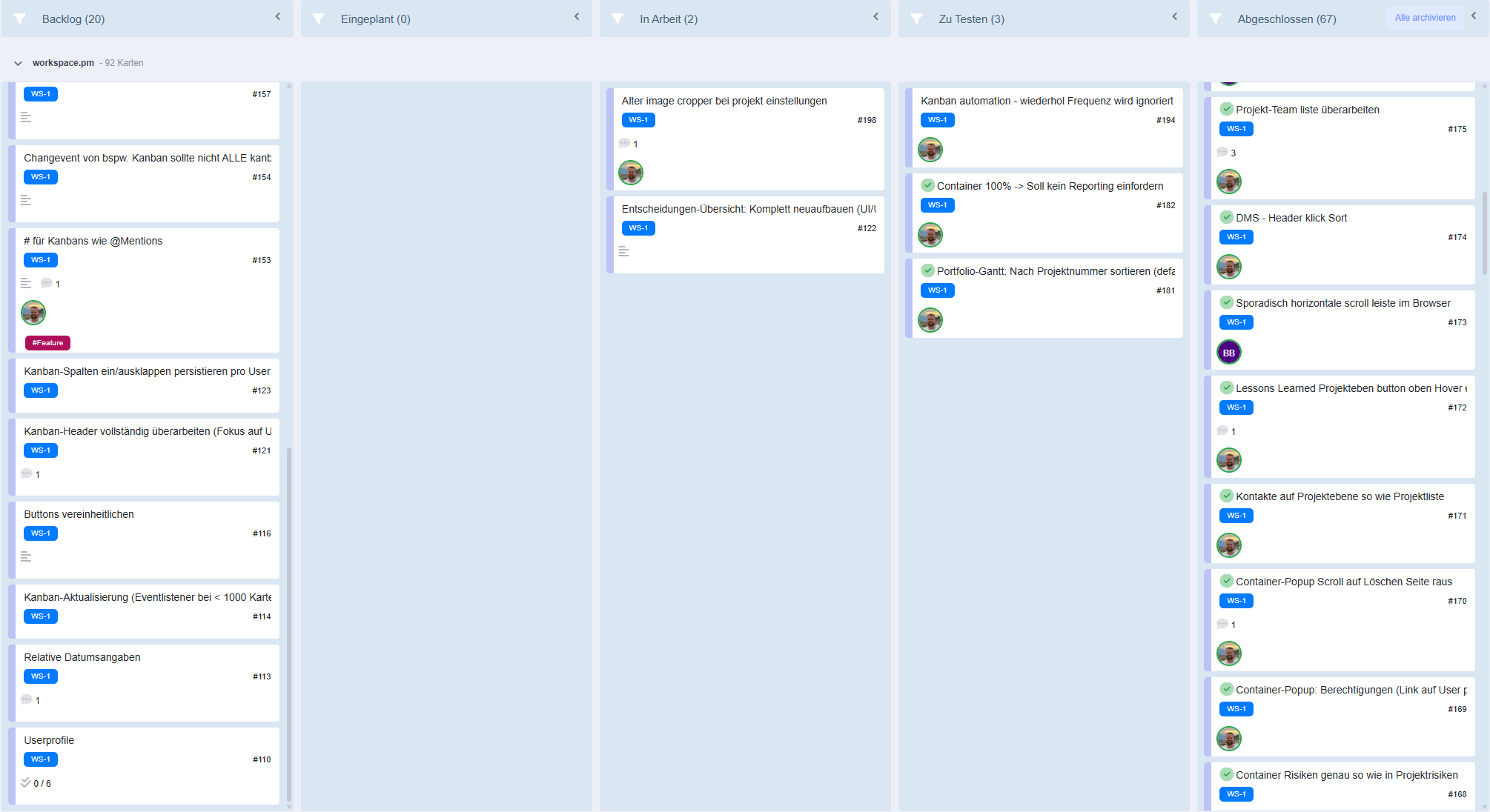Click description icon on Buttons vereinheitlichen card

(26, 556)
